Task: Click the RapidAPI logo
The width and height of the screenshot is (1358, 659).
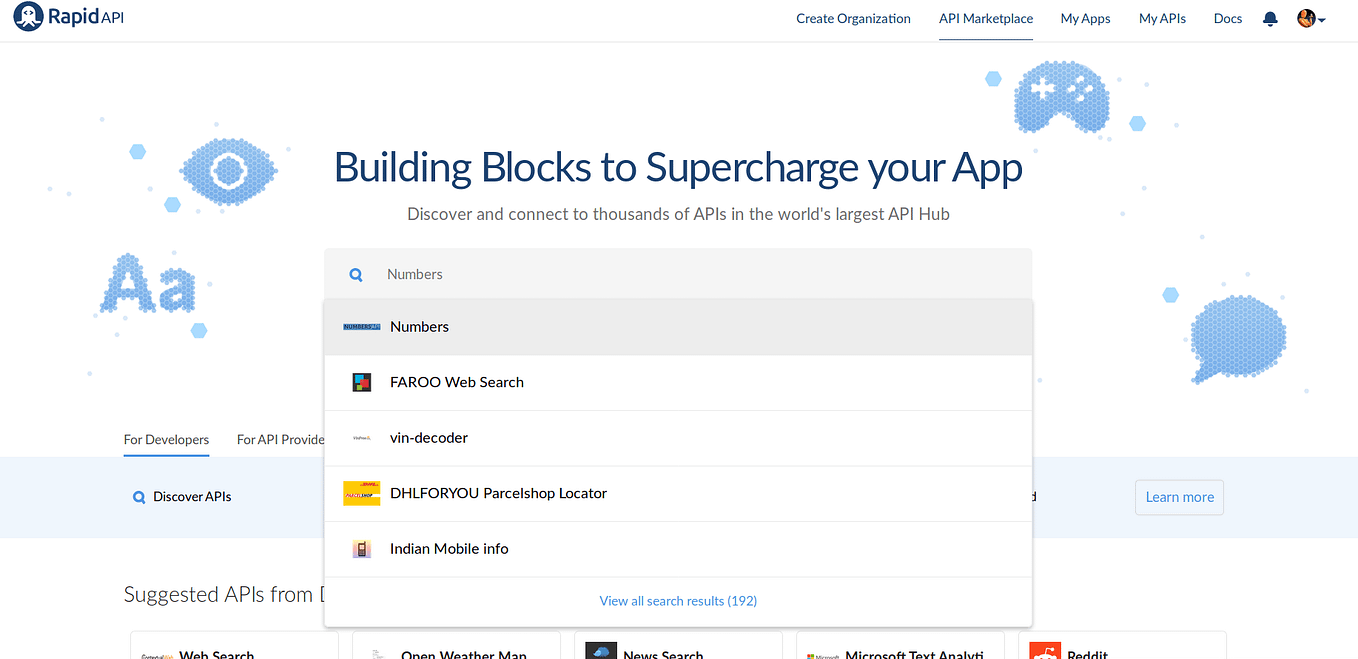Action: [x=67, y=16]
